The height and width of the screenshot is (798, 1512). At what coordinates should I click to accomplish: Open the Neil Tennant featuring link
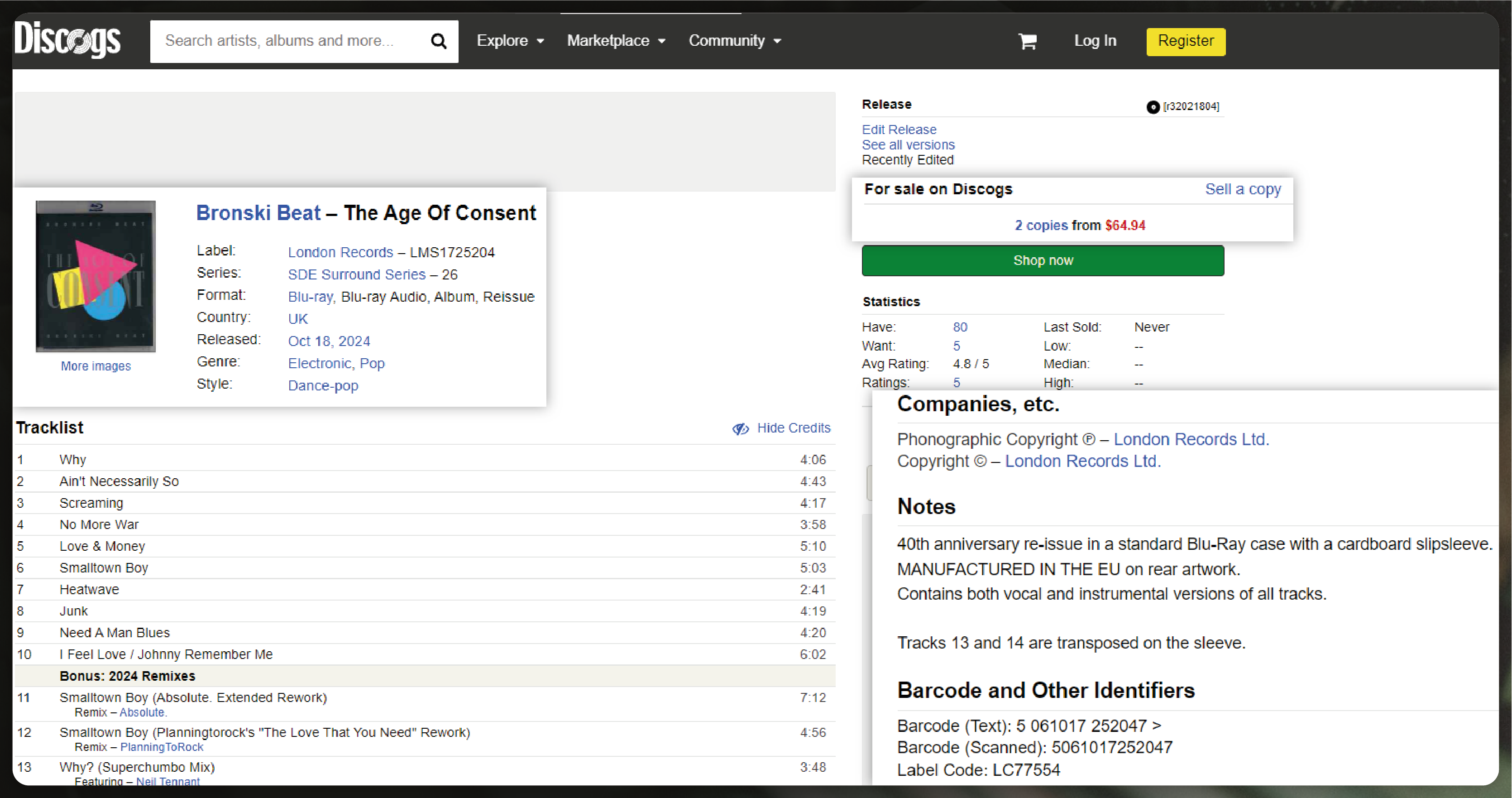click(168, 781)
